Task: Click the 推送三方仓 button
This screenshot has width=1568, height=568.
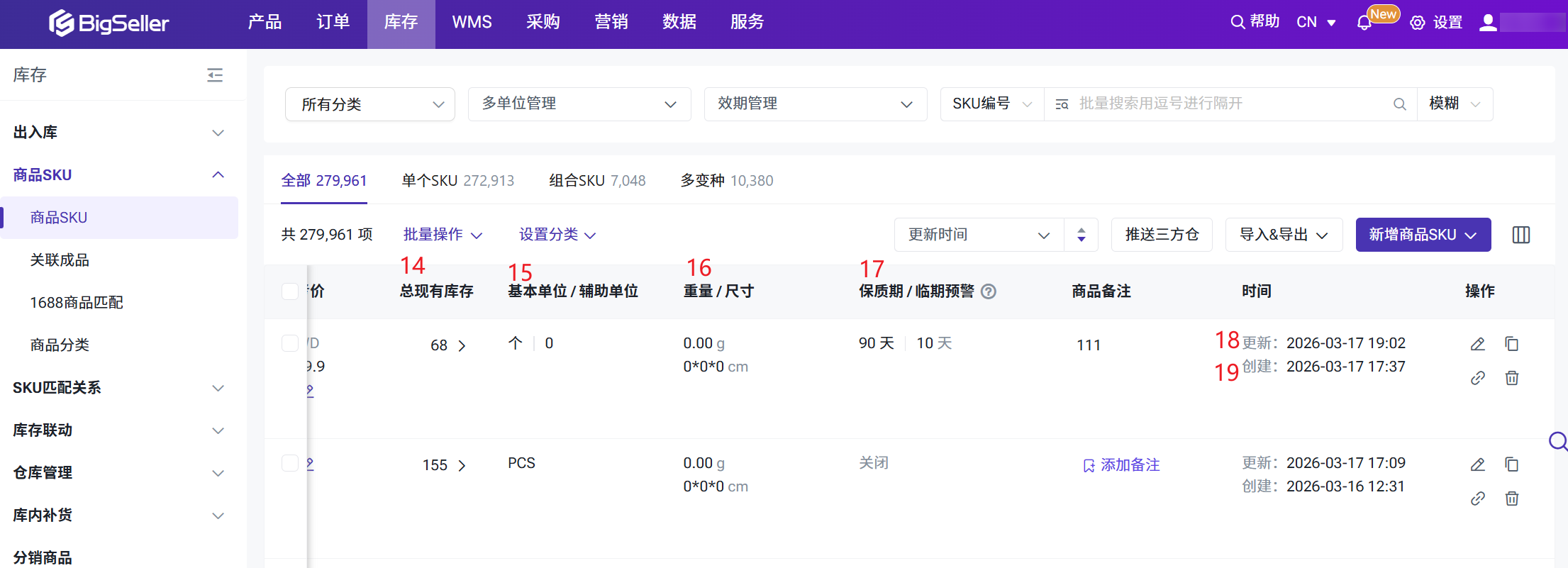Action: [1161, 235]
